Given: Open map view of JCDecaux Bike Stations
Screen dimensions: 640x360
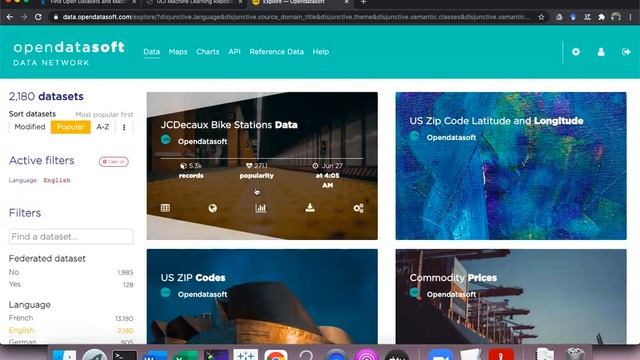Looking at the screenshot, I should tap(213, 208).
